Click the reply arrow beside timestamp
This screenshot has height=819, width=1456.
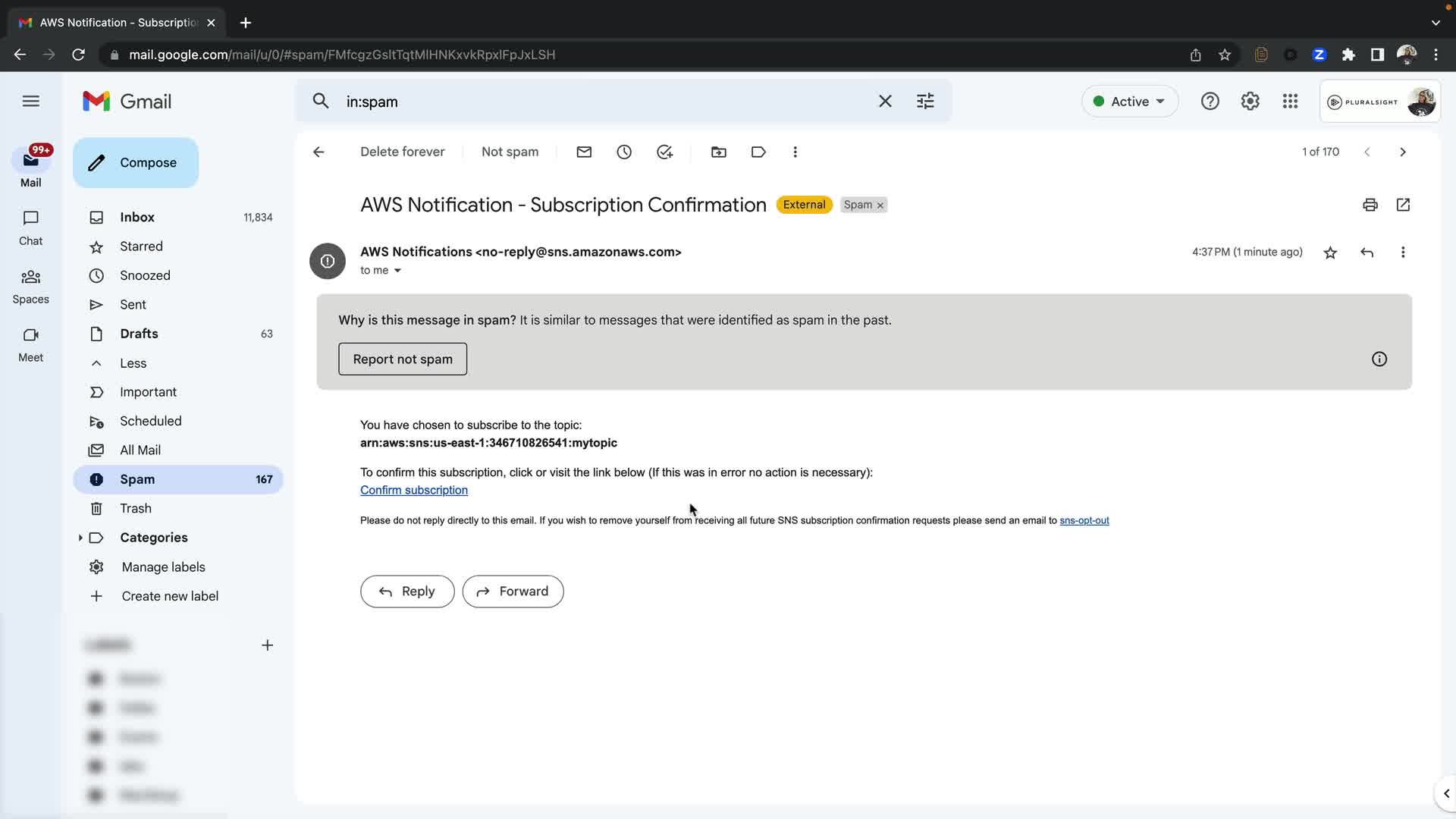click(x=1367, y=253)
